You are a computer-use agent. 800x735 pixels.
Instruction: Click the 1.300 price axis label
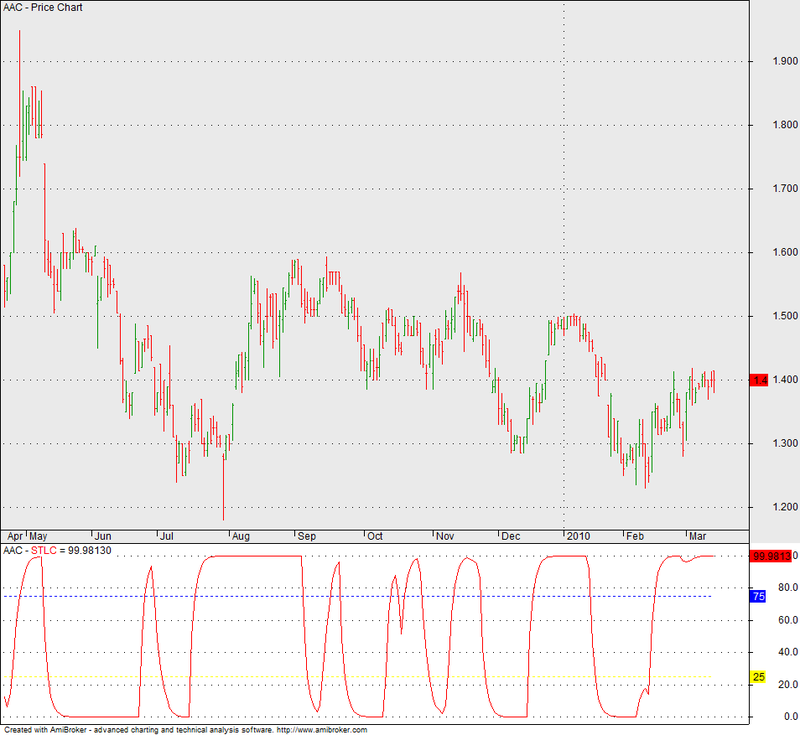(x=785, y=443)
